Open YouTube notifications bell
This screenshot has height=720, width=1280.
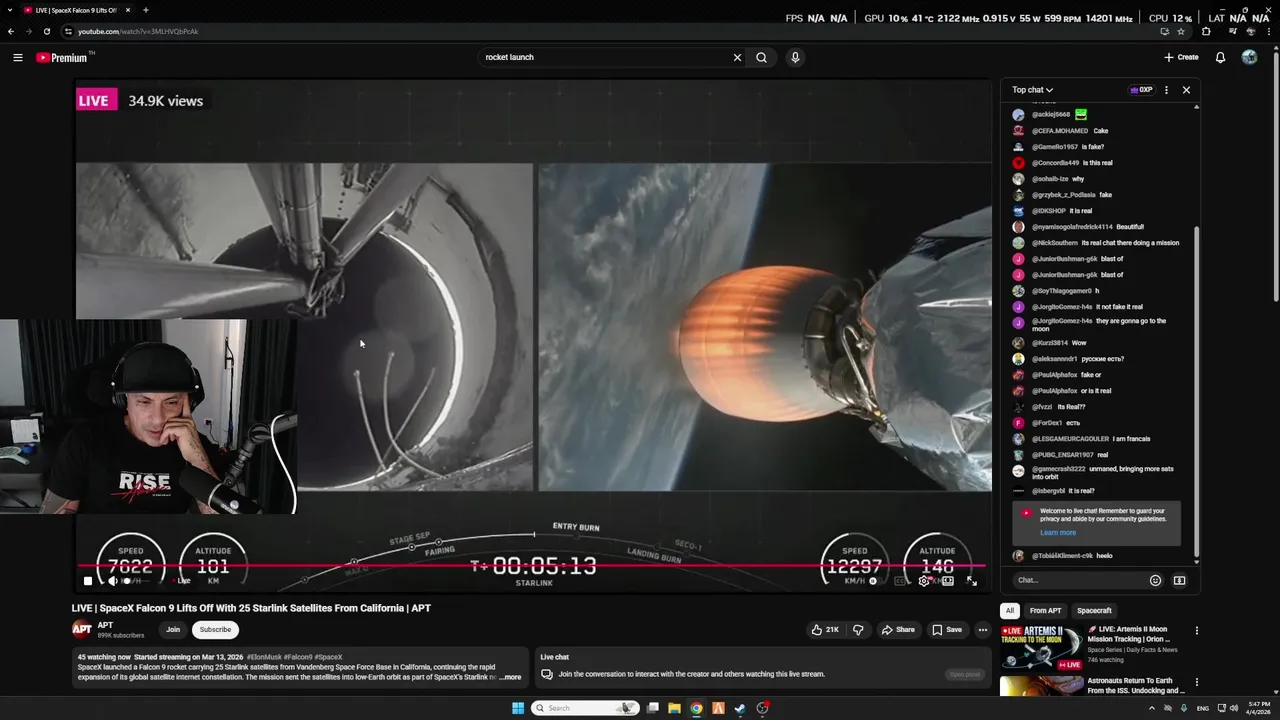pos(1220,57)
